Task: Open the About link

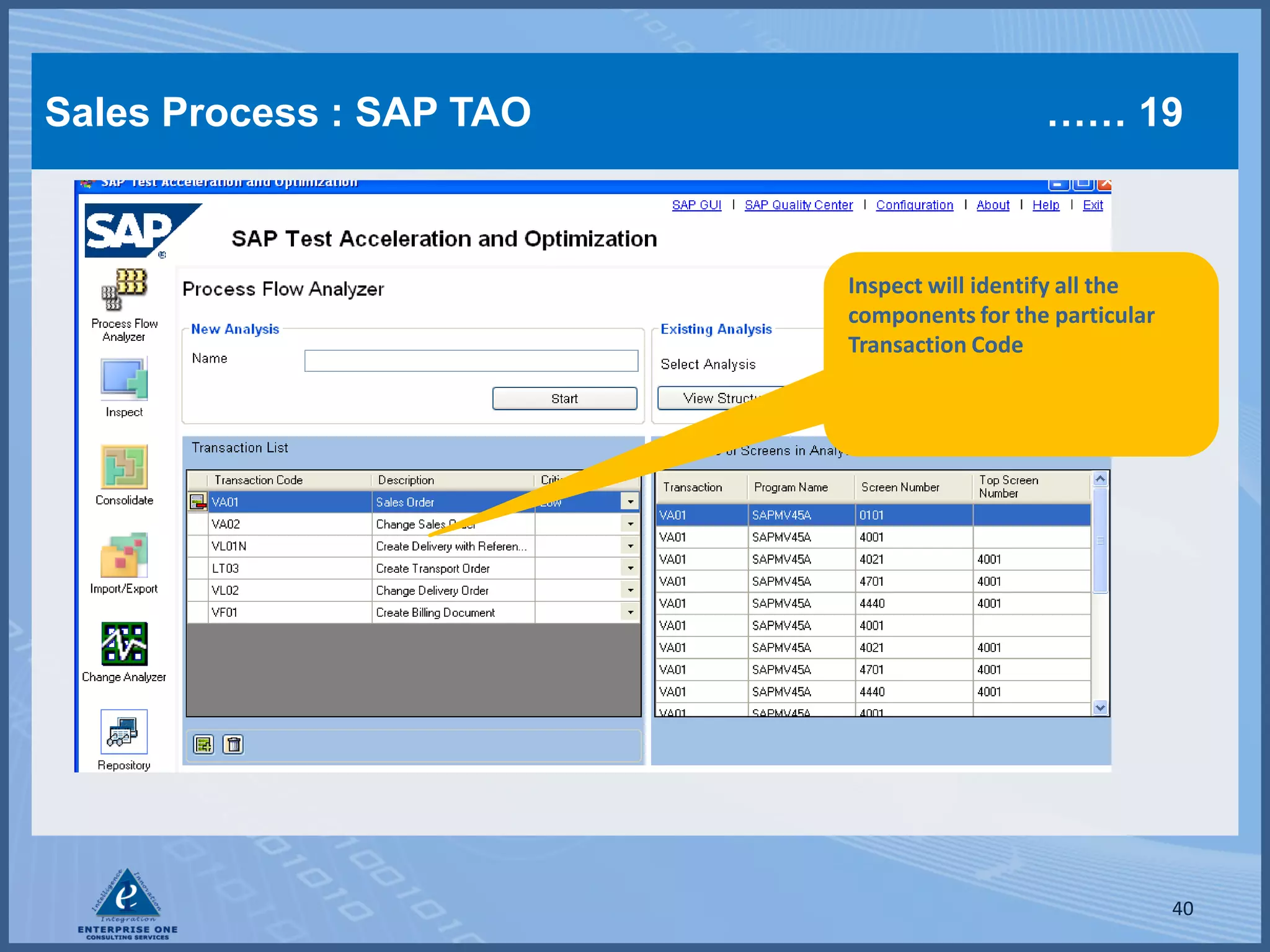Action: point(993,205)
